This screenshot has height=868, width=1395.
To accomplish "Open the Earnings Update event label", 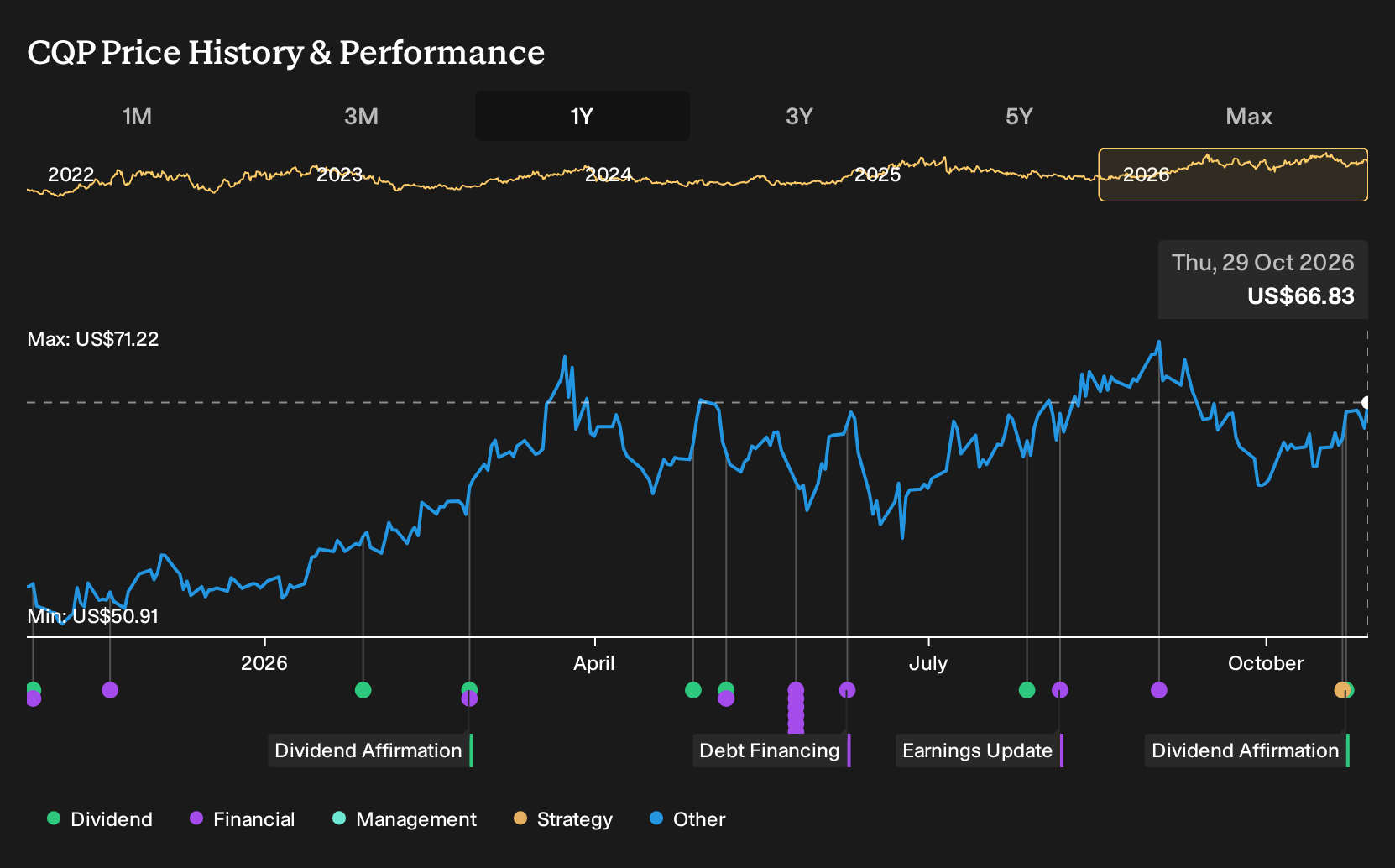I will tap(979, 750).
